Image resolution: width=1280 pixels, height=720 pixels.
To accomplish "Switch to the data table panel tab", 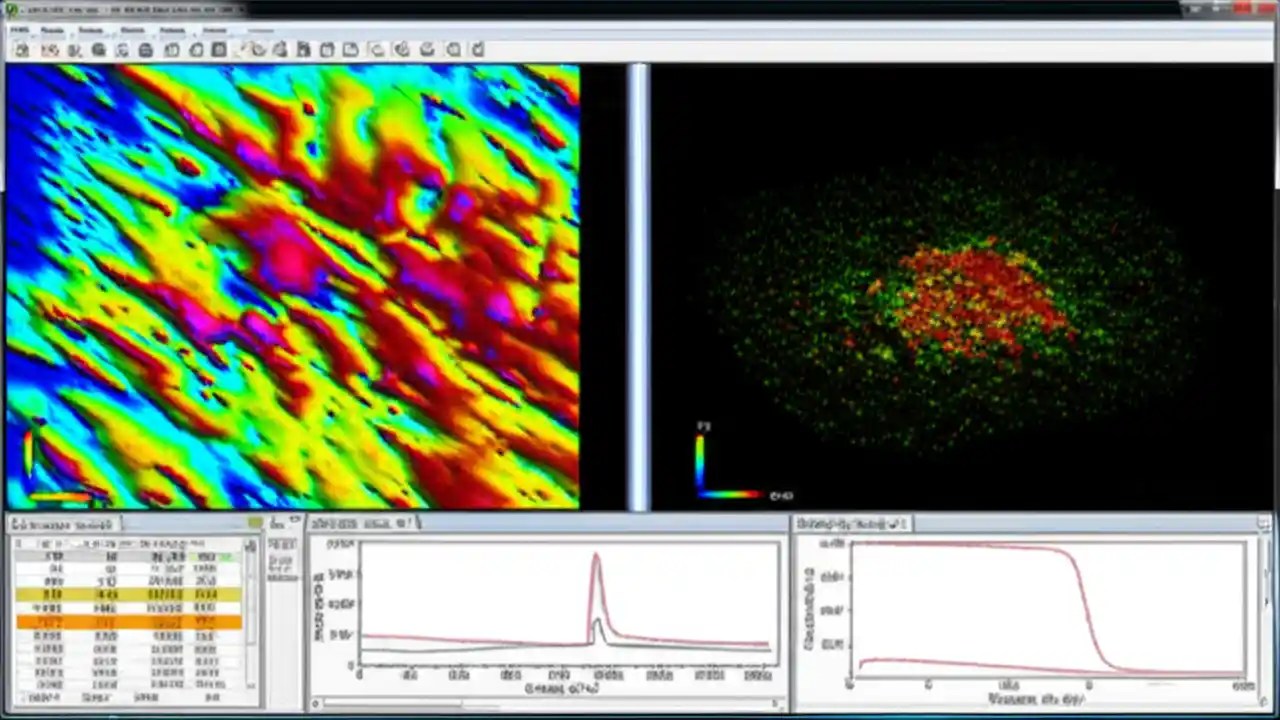I will (65, 524).
